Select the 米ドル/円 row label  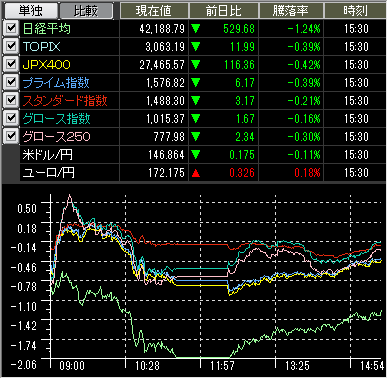pyautogui.click(x=47, y=155)
